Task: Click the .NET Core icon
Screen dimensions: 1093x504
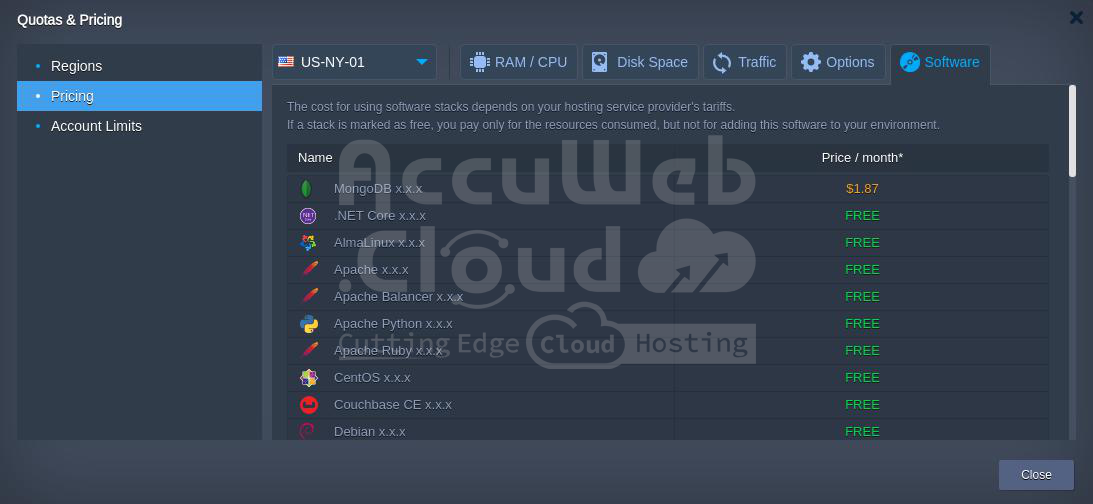Action: tap(308, 216)
